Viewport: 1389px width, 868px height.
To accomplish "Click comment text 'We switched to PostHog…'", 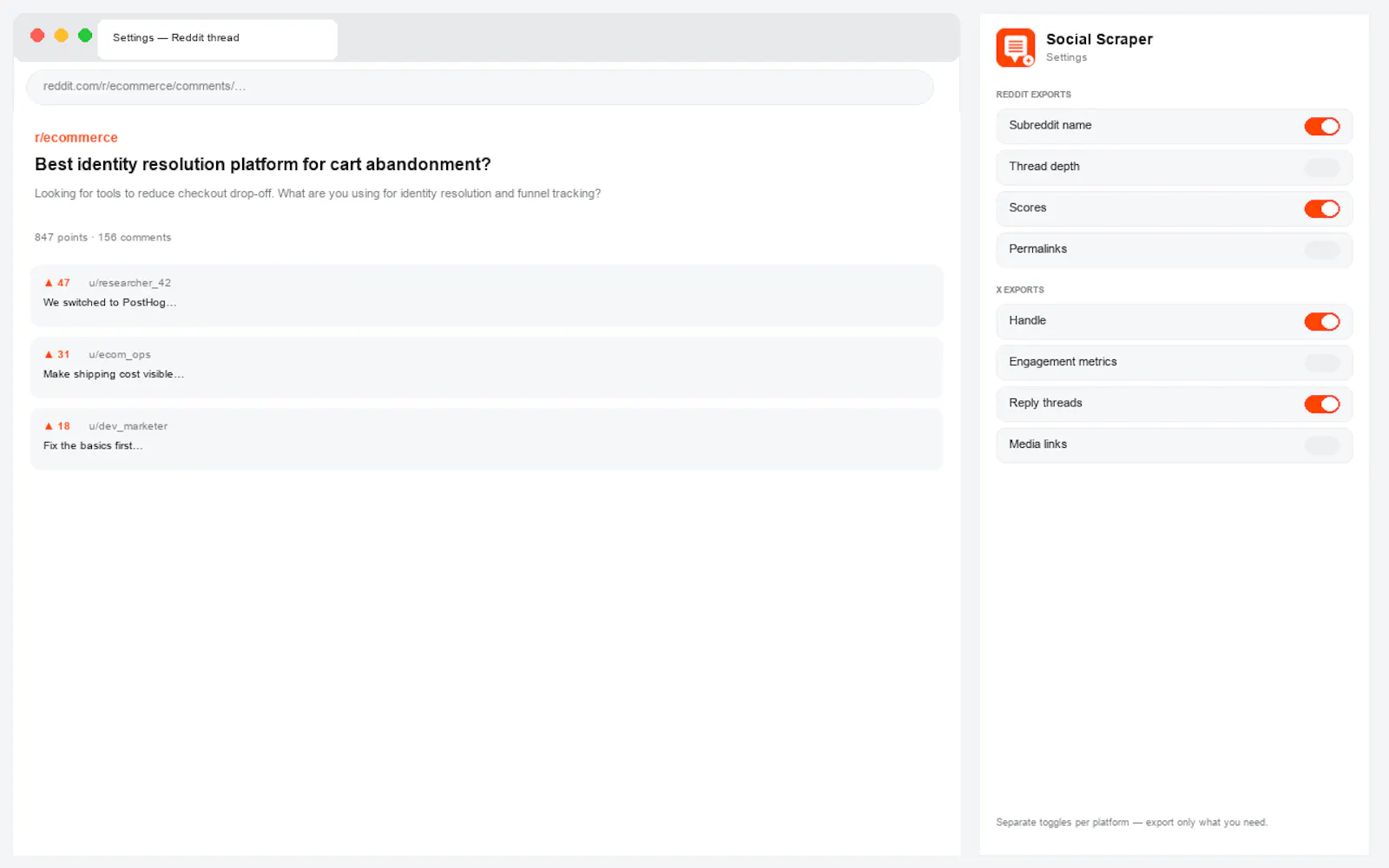I will point(110,303).
